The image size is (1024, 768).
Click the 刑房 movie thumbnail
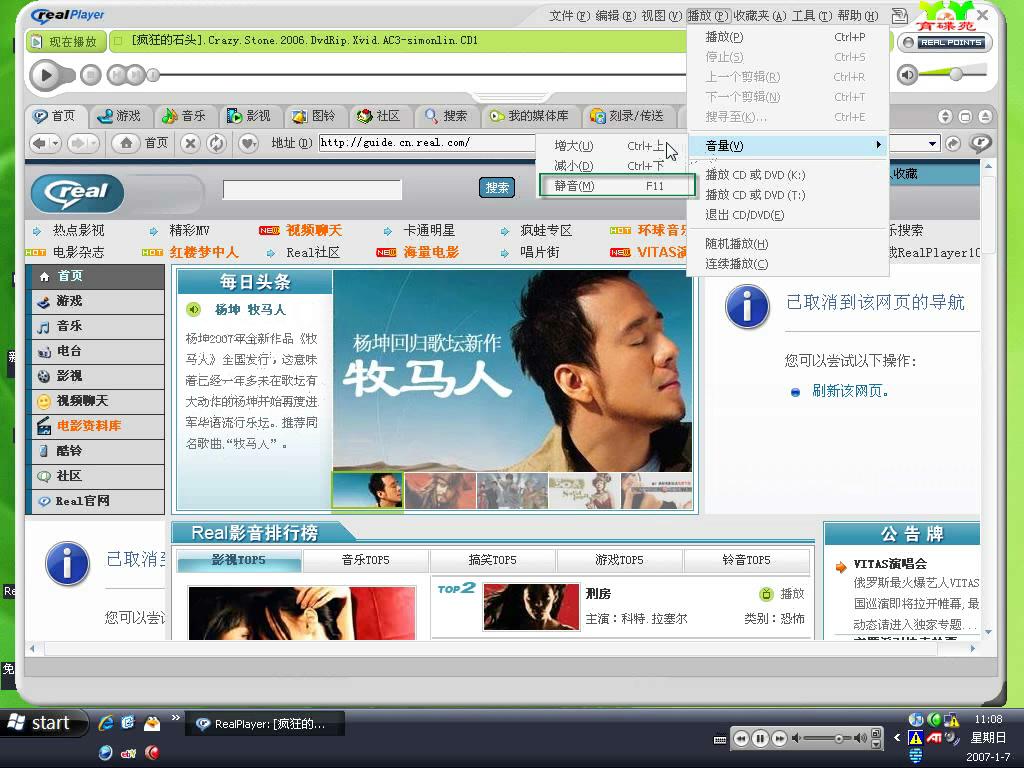532,607
